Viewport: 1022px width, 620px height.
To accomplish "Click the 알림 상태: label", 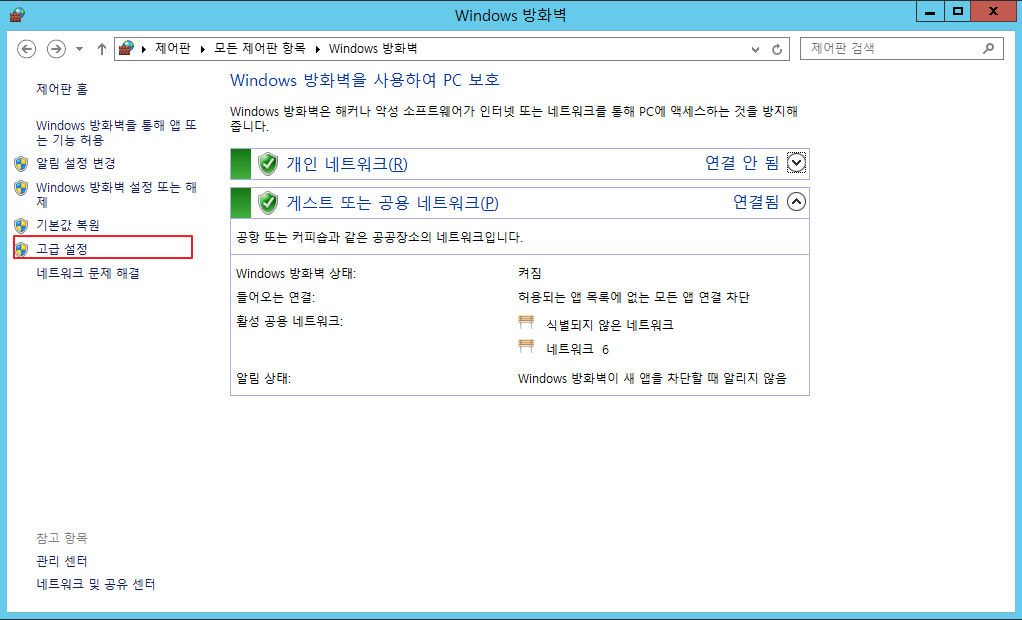I will coord(263,378).
